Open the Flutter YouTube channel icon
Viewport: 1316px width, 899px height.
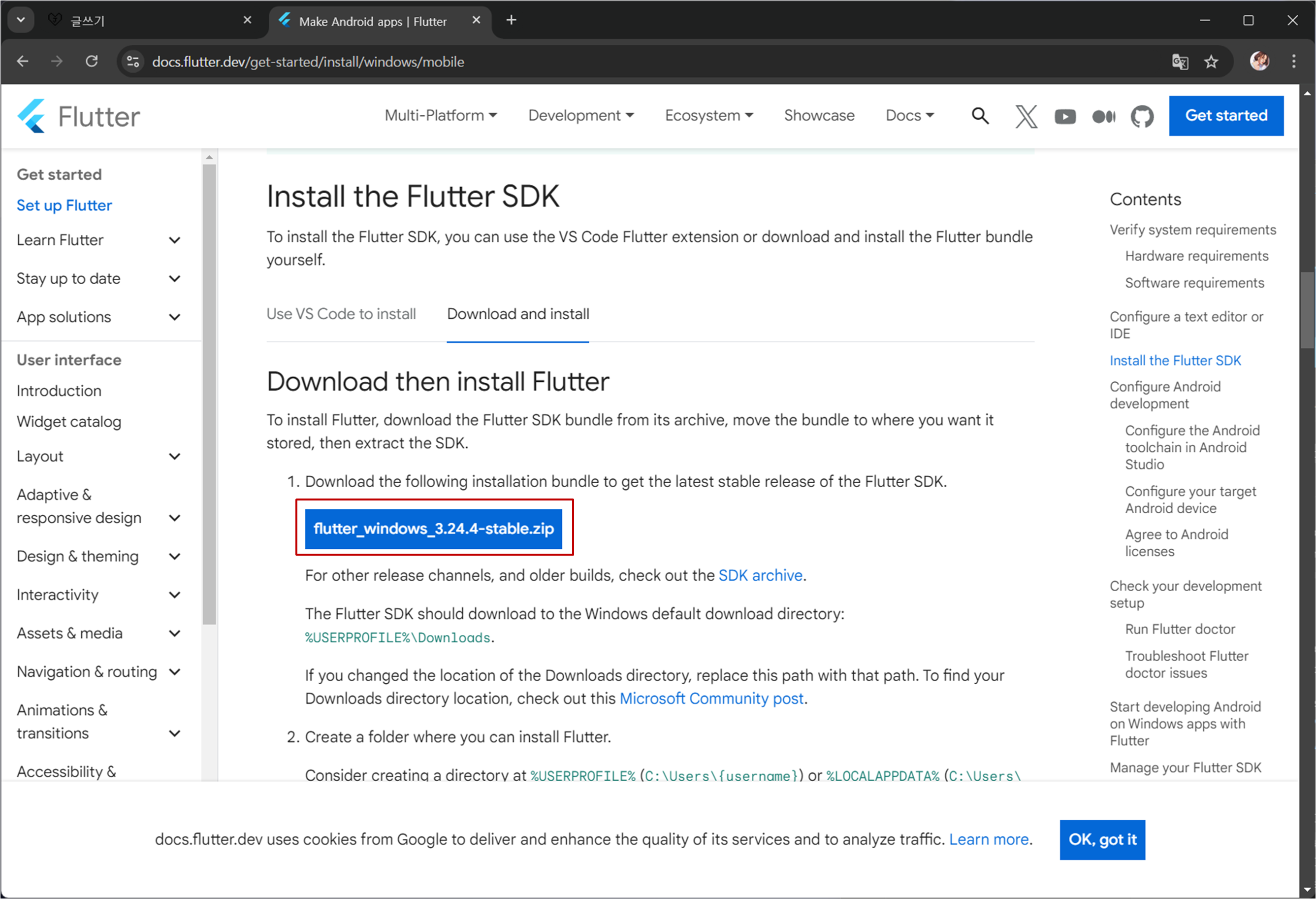1064,116
